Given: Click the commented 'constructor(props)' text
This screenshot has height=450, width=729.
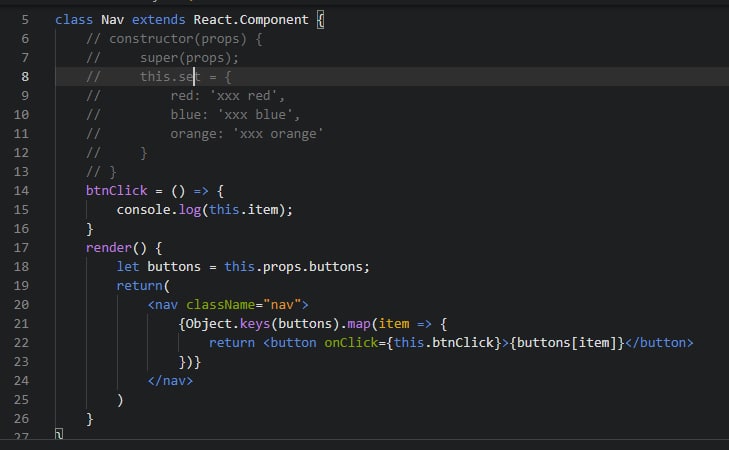Looking at the screenshot, I should [178, 39].
